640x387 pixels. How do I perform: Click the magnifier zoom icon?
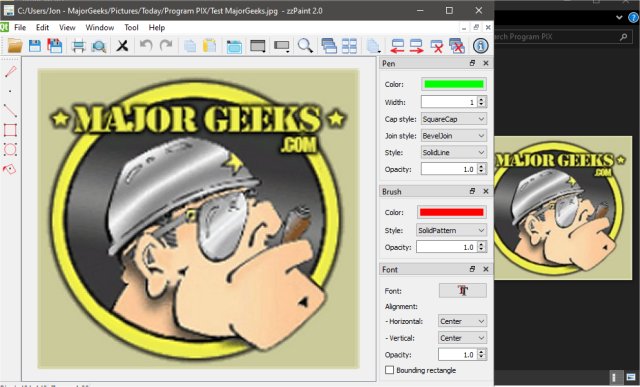coord(305,46)
